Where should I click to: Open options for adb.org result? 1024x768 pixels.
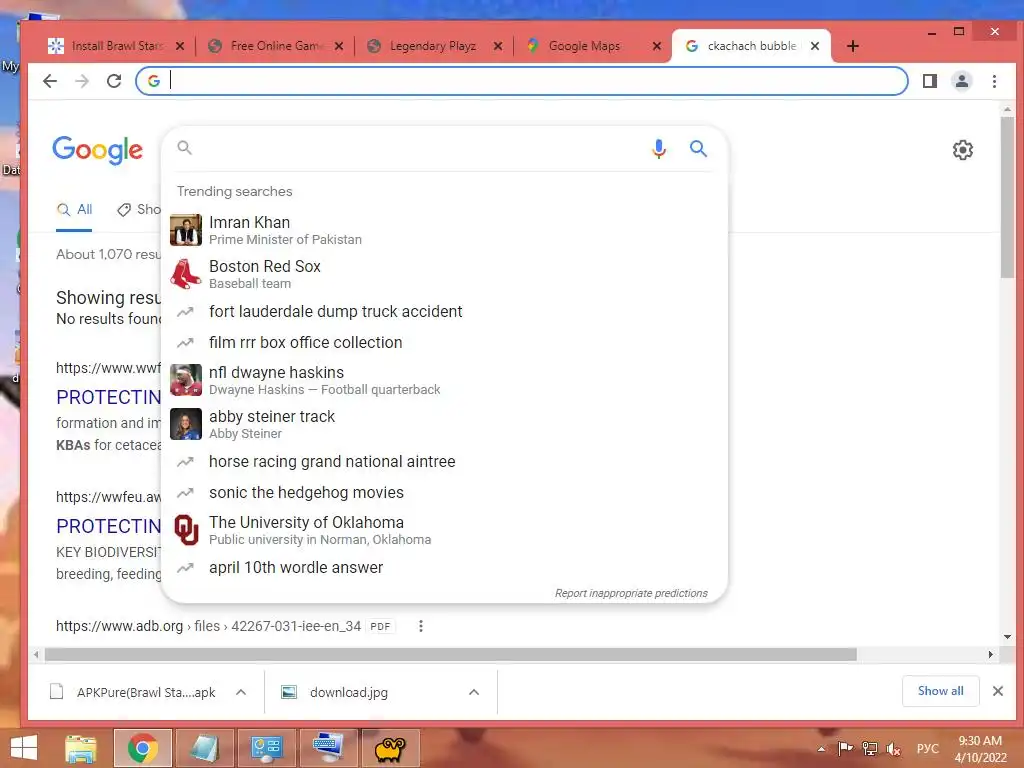point(421,626)
